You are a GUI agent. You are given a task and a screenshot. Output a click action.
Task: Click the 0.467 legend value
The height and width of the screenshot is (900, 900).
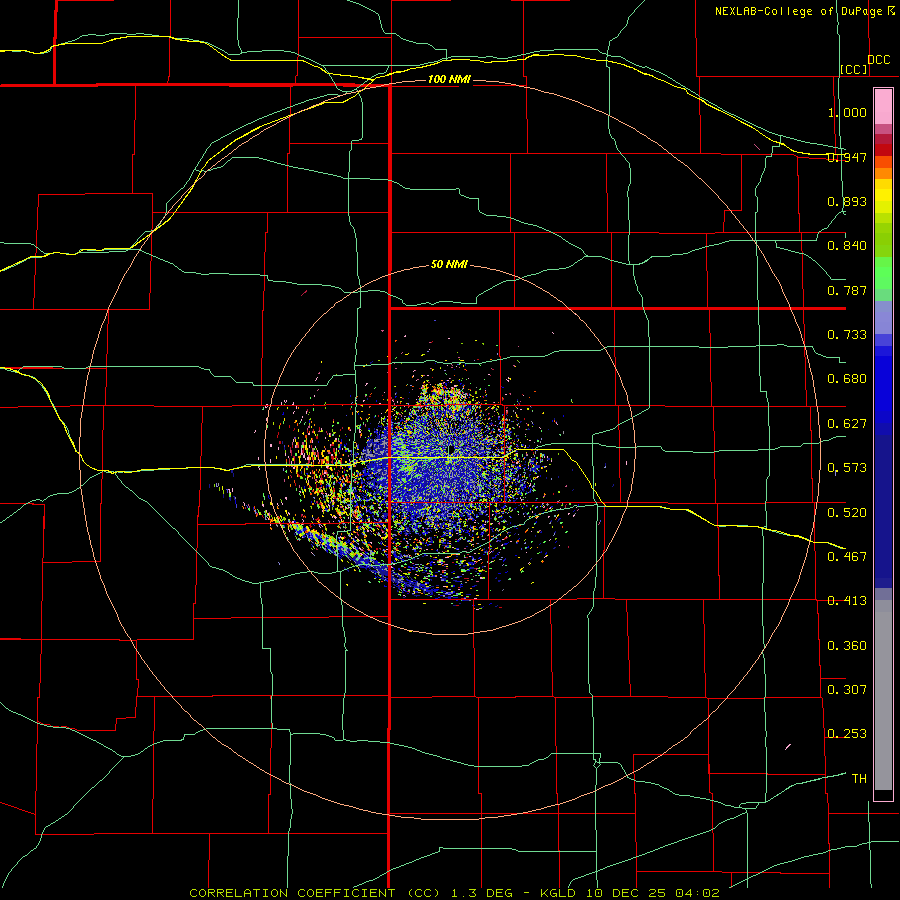point(847,557)
